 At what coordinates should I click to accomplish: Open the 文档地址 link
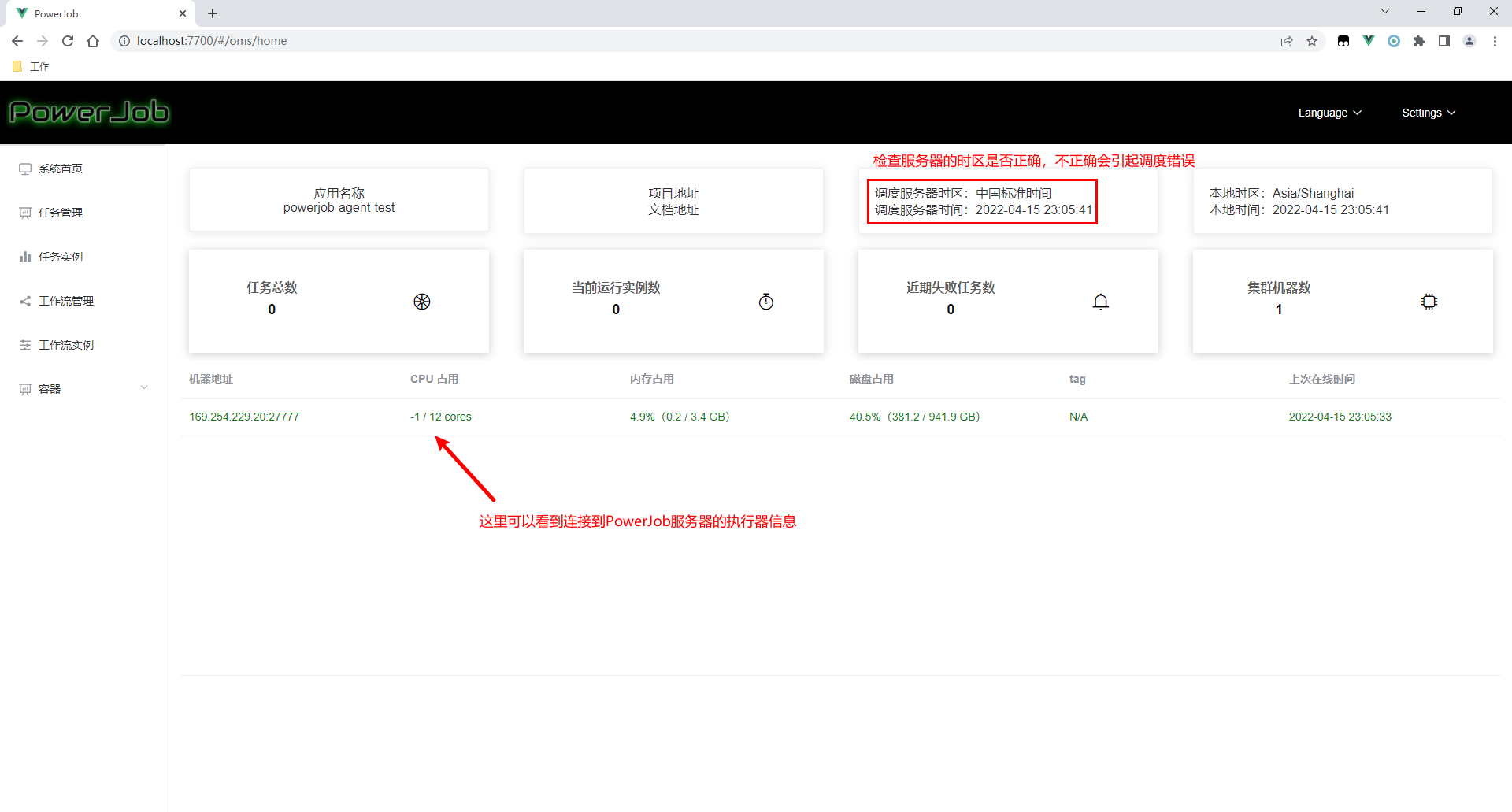tap(673, 209)
